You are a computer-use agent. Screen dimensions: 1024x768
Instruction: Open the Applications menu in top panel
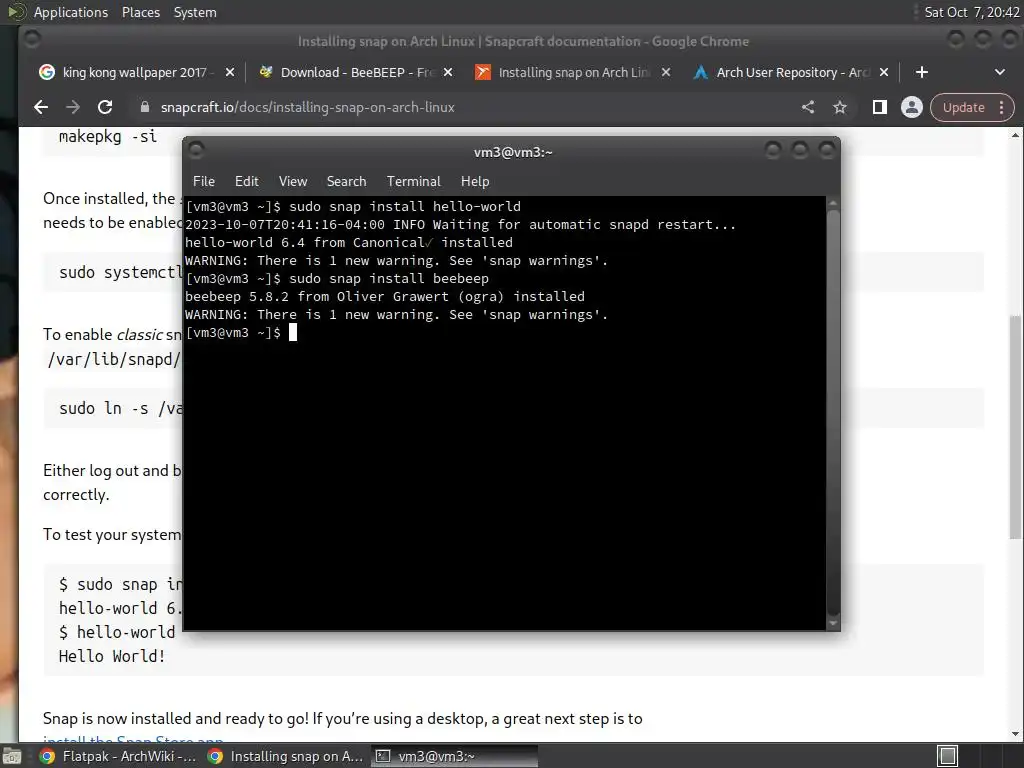click(x=71, y=12)
